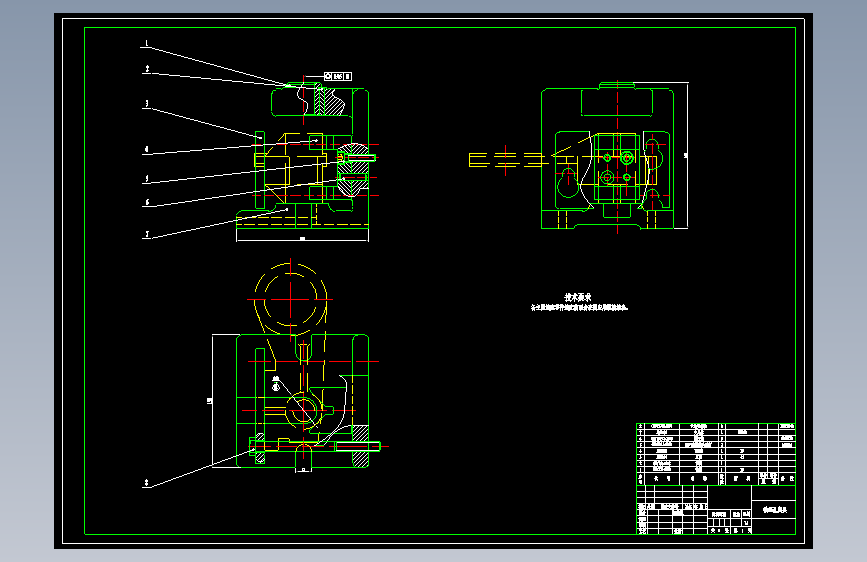Viewport: 867px width, 562px height.
Task: Click the vertical dimension left of top view
Action: [210, 400]
